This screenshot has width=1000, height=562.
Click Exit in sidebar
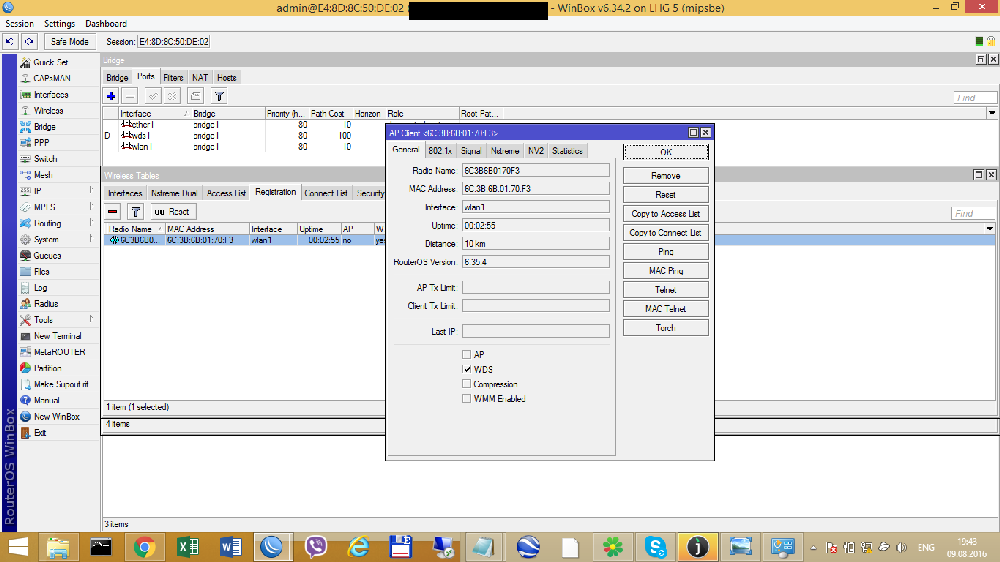point(40,433)
